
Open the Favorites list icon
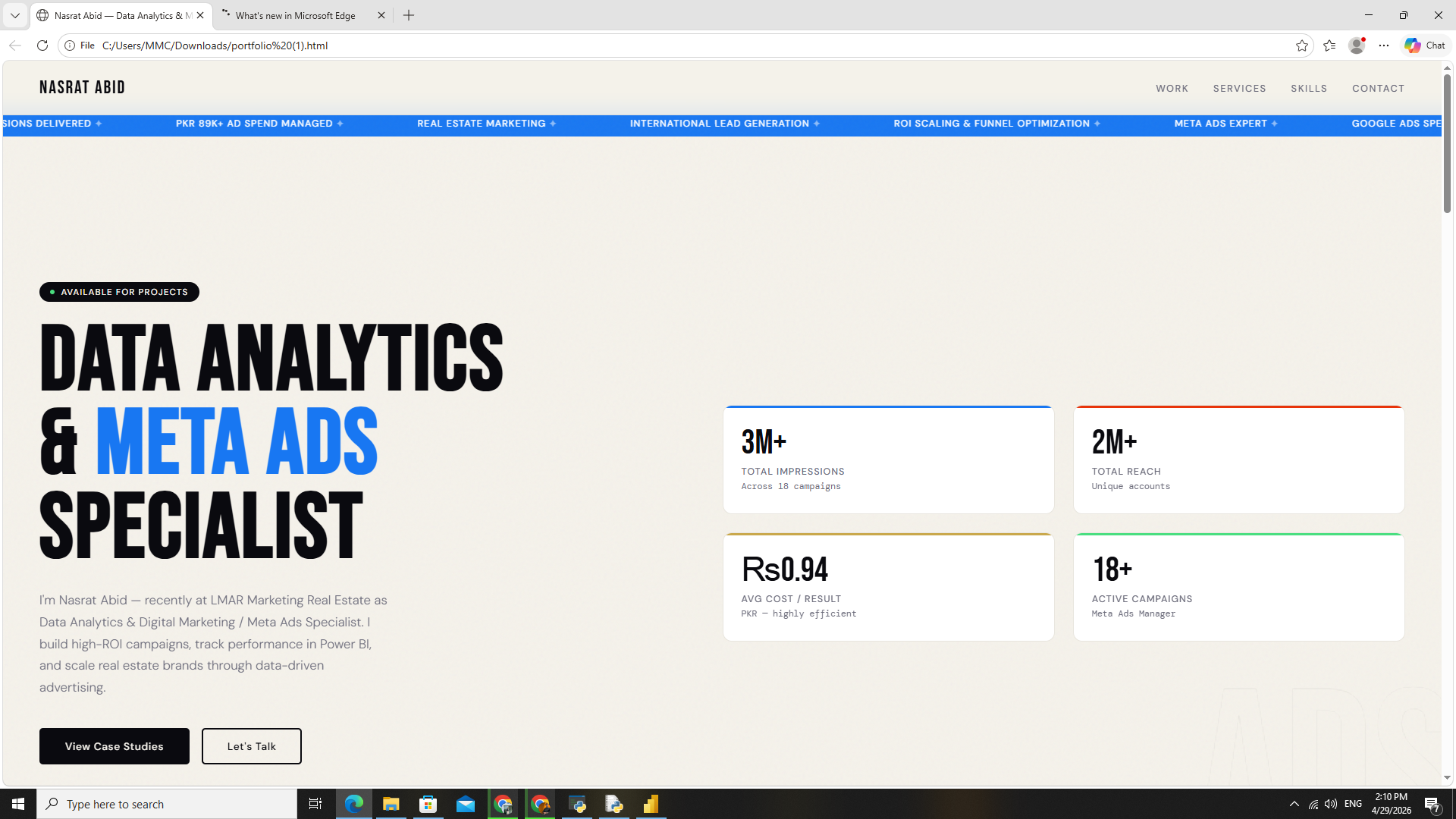[x=1329, y=45]
